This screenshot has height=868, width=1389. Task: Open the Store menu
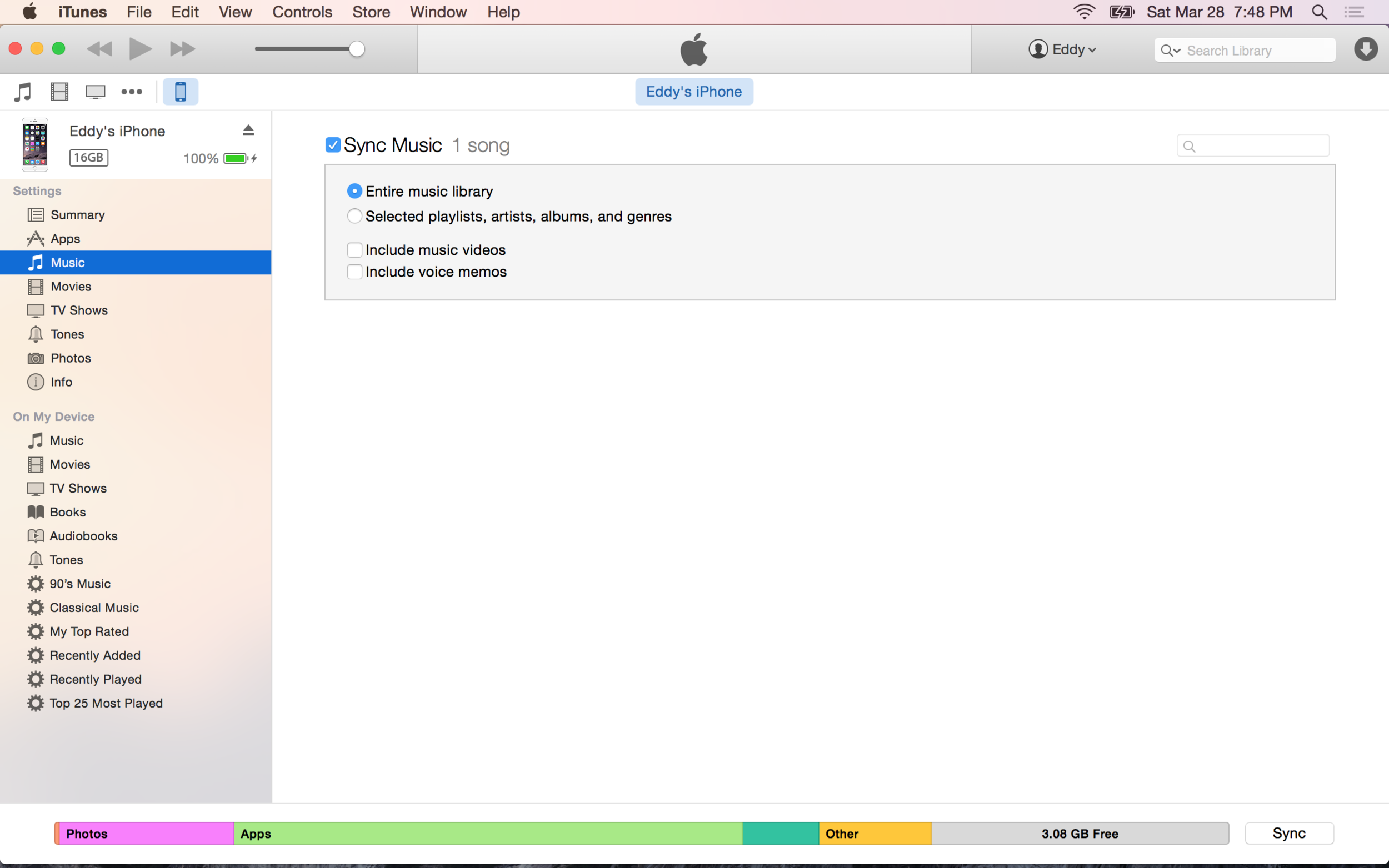[371, 12]
